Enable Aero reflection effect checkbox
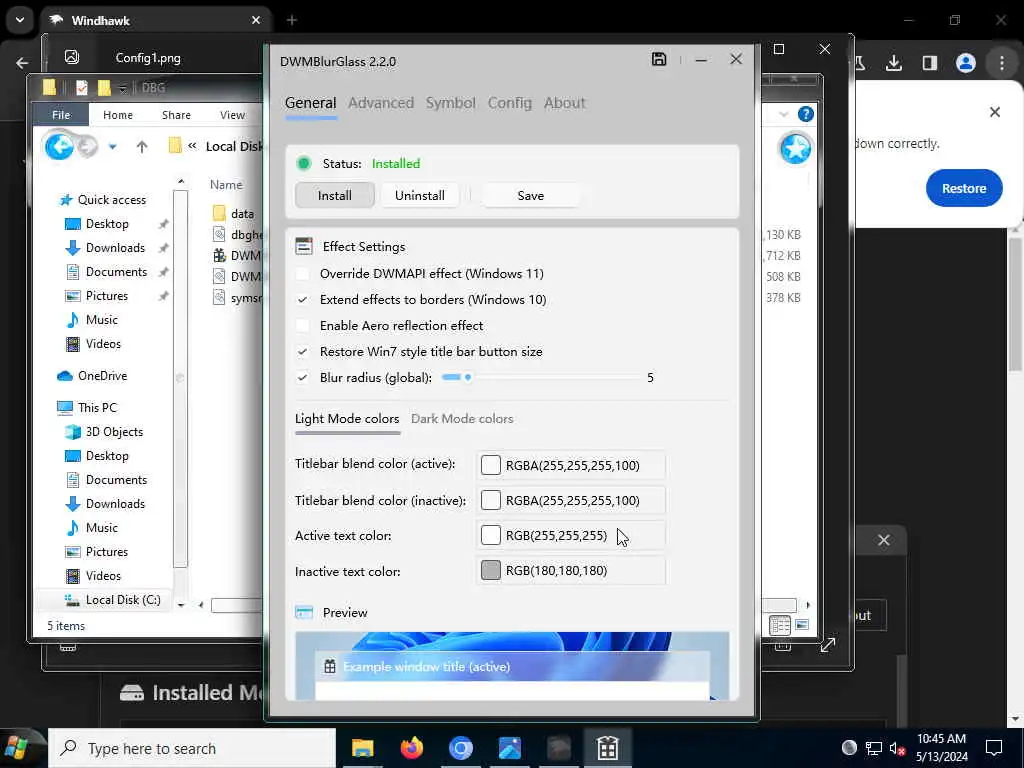1024x768 pixels. click(302, 326)
